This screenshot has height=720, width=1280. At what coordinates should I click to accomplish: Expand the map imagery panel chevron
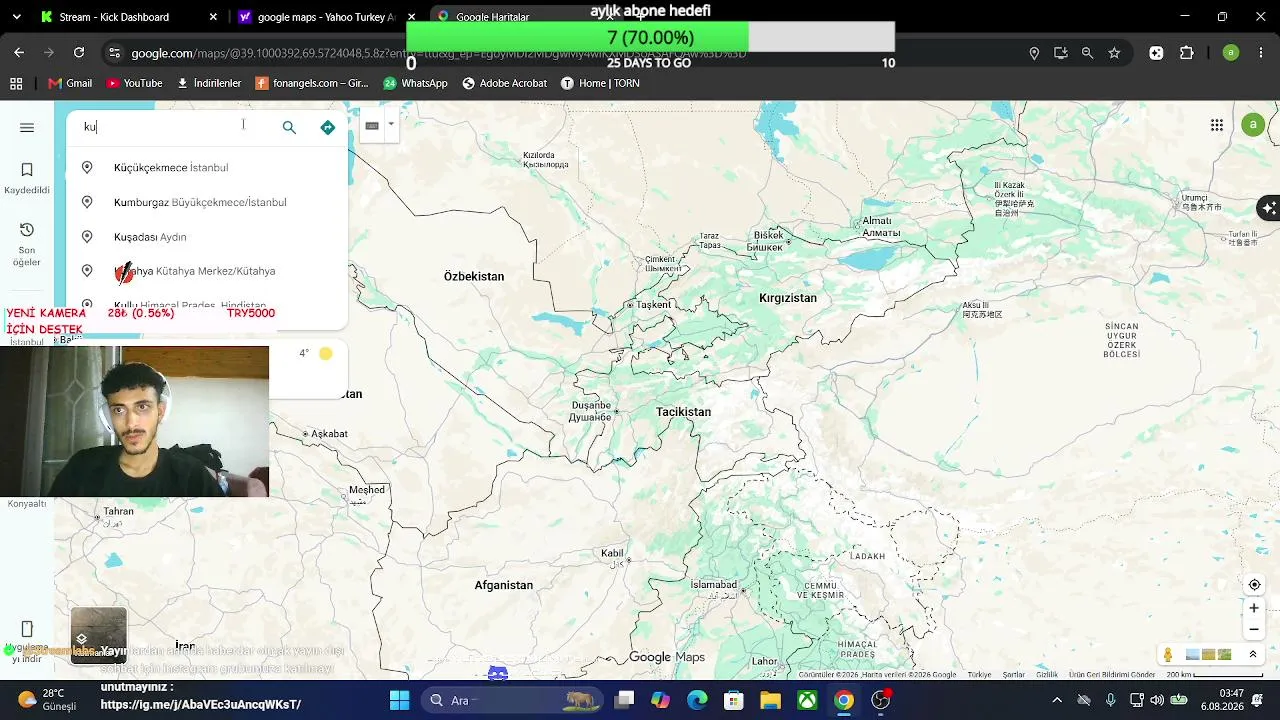click(x=1252, y=655)
